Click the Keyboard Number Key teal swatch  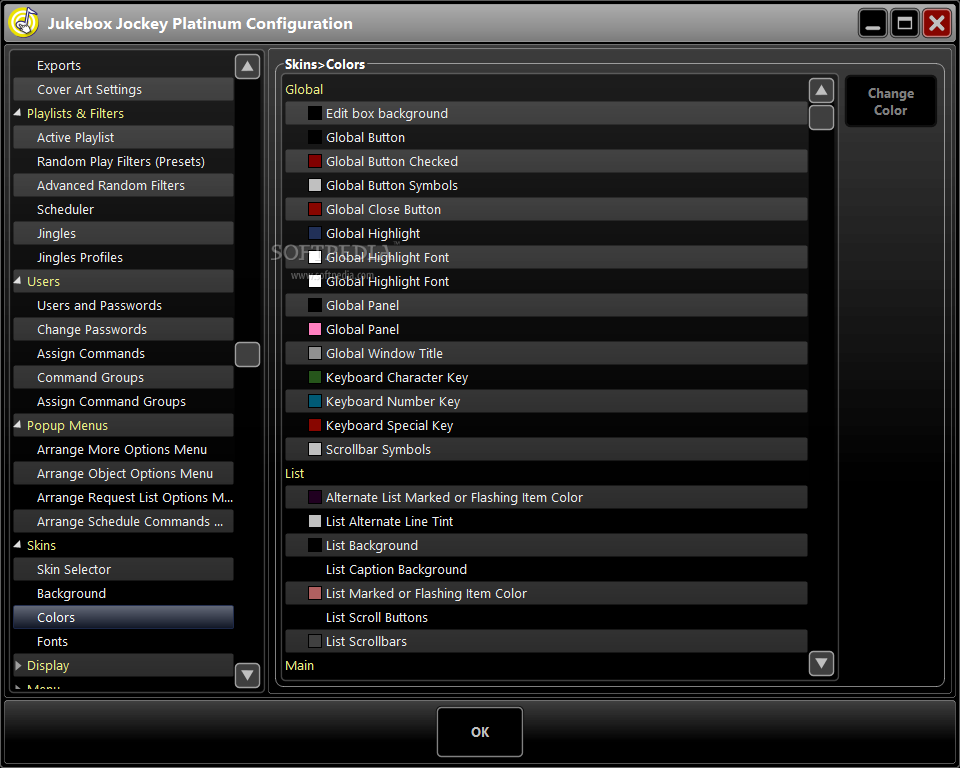[315, 401]
